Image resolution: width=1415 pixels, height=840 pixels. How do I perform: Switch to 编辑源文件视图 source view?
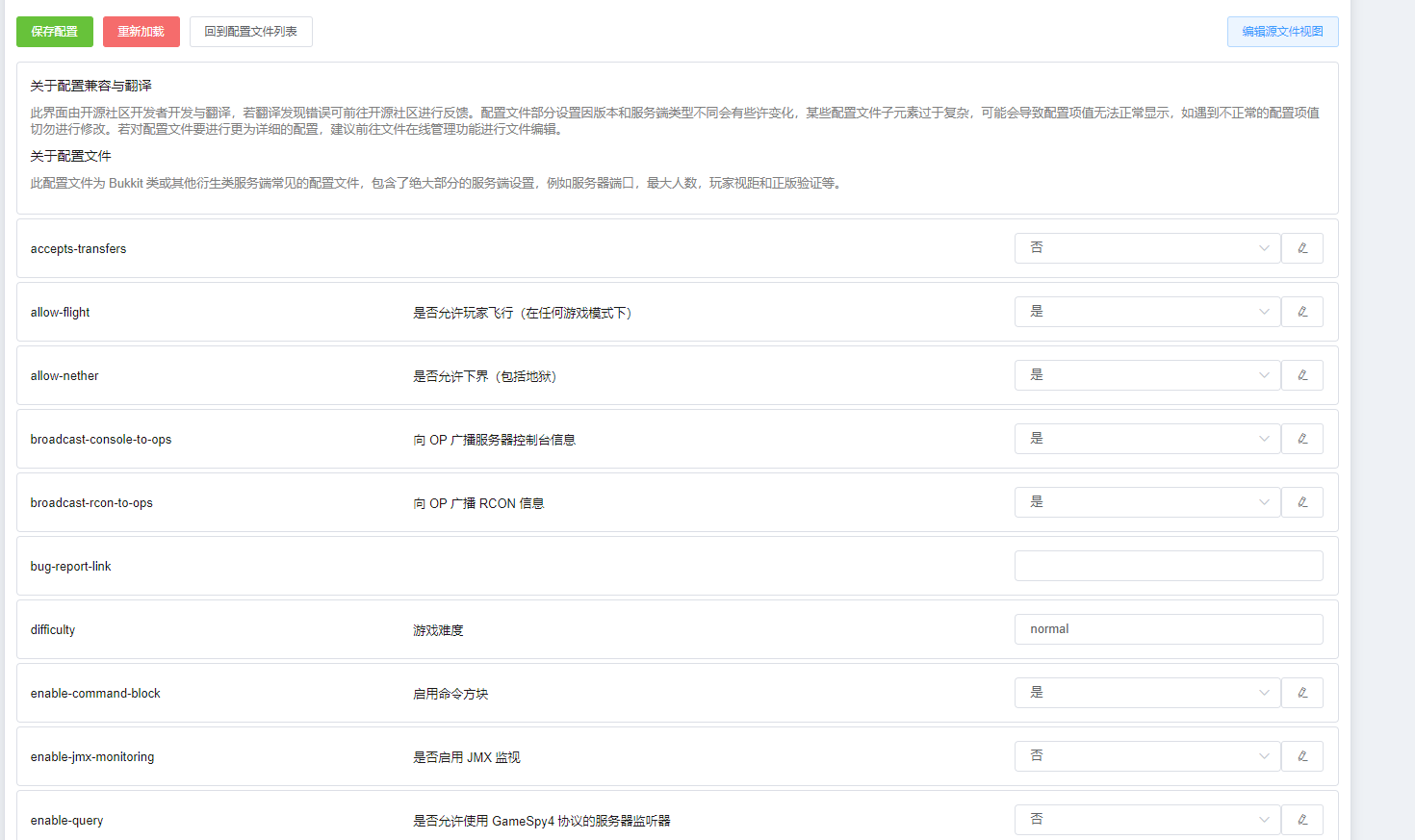[x=1282, y=32]
